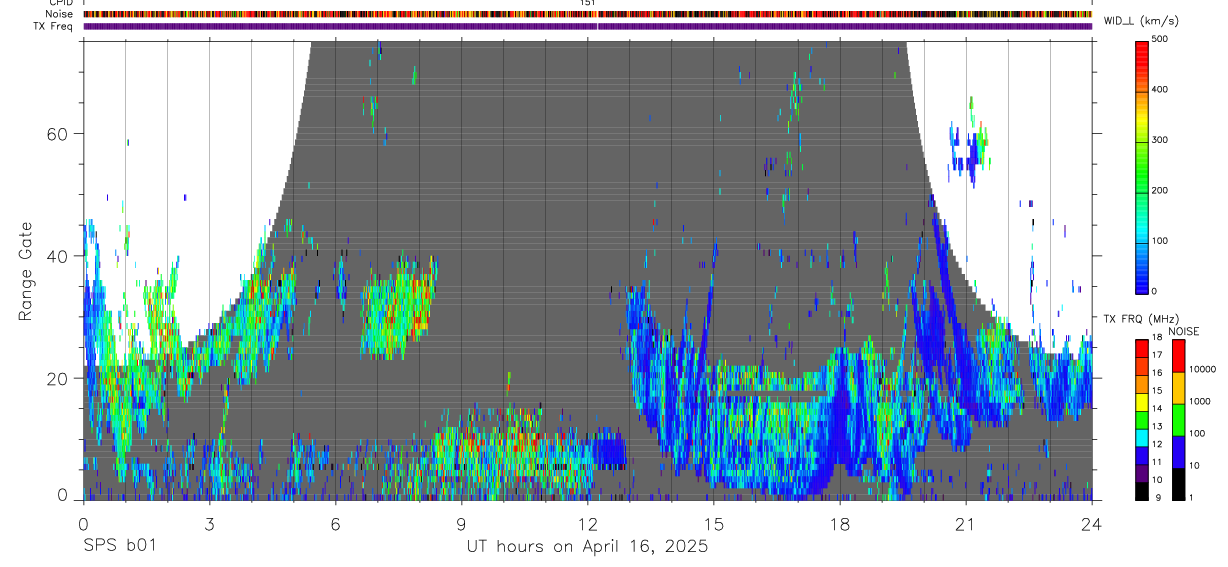This screenshot has height=567, width=1228.
Task: Click the '1000' label on the NOISE legend
Action: pyautogui.click(x=1201, y=401)
